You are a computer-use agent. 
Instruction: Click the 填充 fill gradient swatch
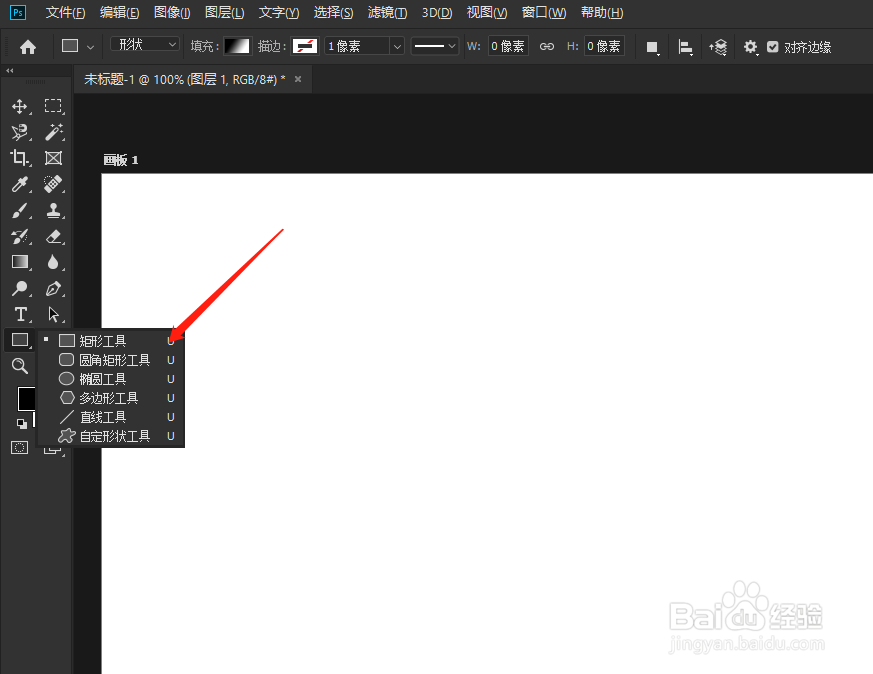pyautogui.click(x=237, y=46)
